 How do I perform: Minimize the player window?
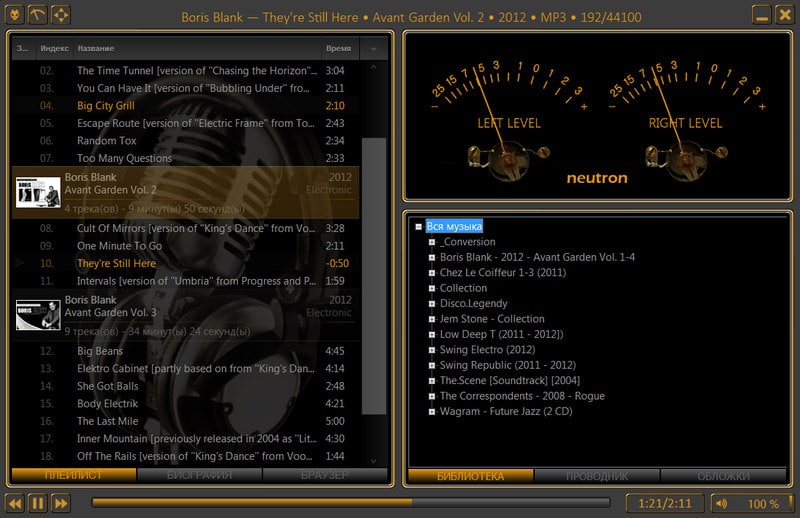[x=762, y=15]
